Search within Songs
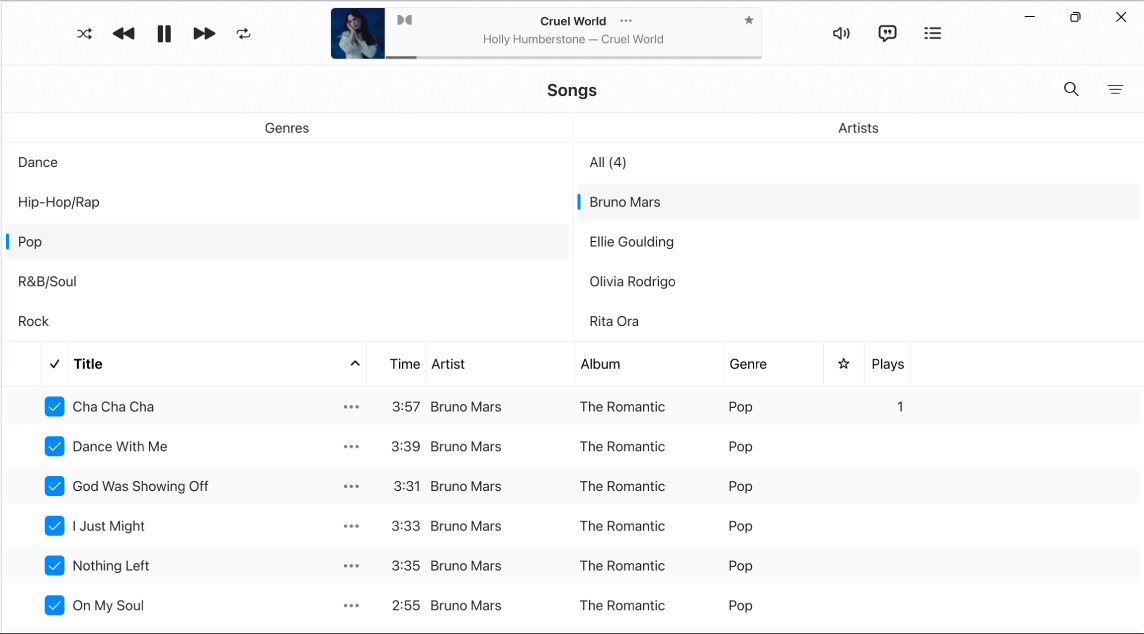 tap(1071, 89)
